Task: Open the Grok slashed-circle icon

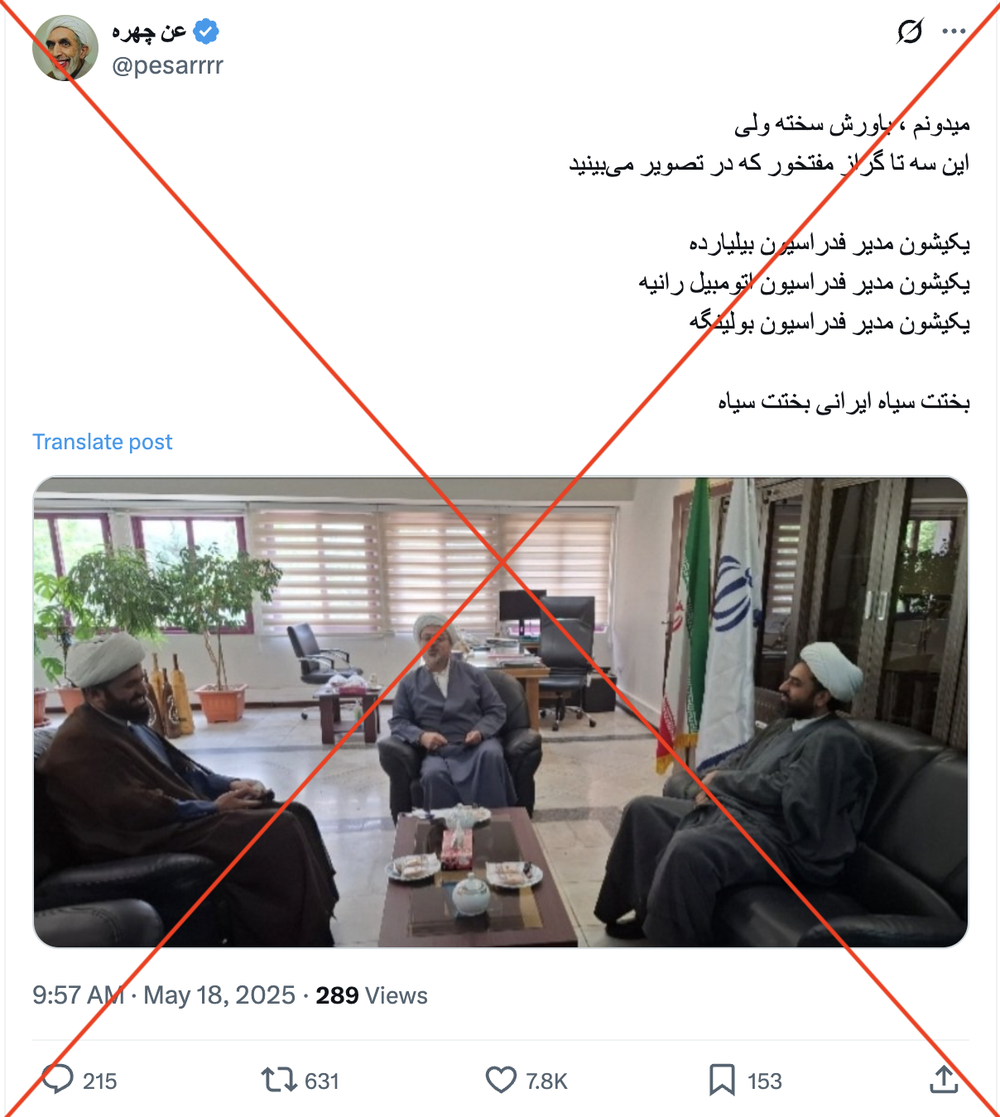Action: click(910, 31)
